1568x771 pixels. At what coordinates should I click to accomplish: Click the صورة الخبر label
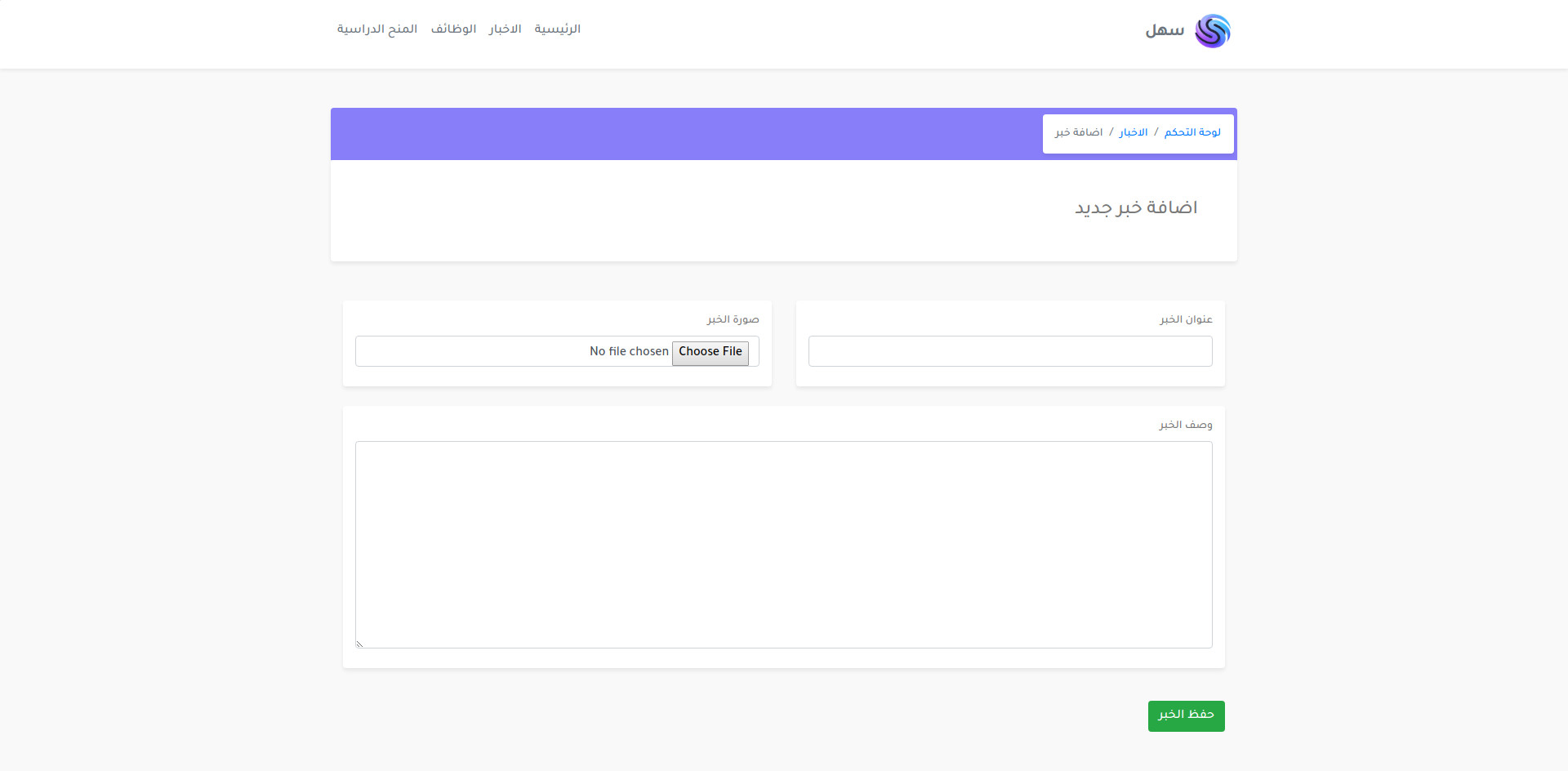[733, 319]
